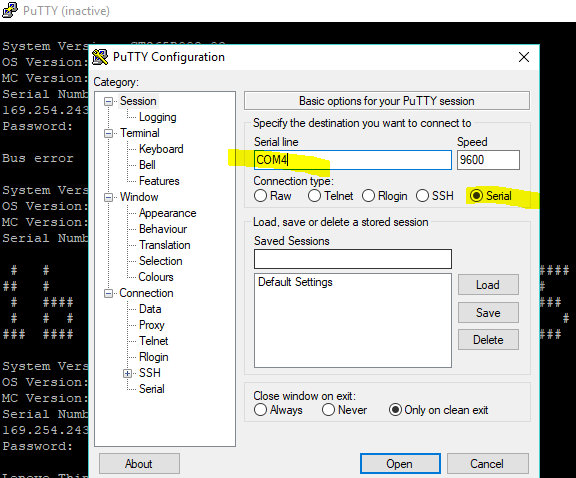The image size is (576, 478).
Task: Click the PuTTY terminal window title bar icon
Action: 10,10
